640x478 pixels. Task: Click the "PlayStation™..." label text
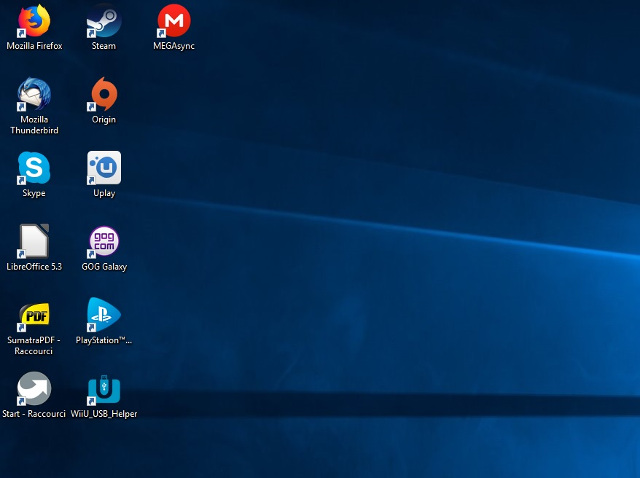(104, 340)
